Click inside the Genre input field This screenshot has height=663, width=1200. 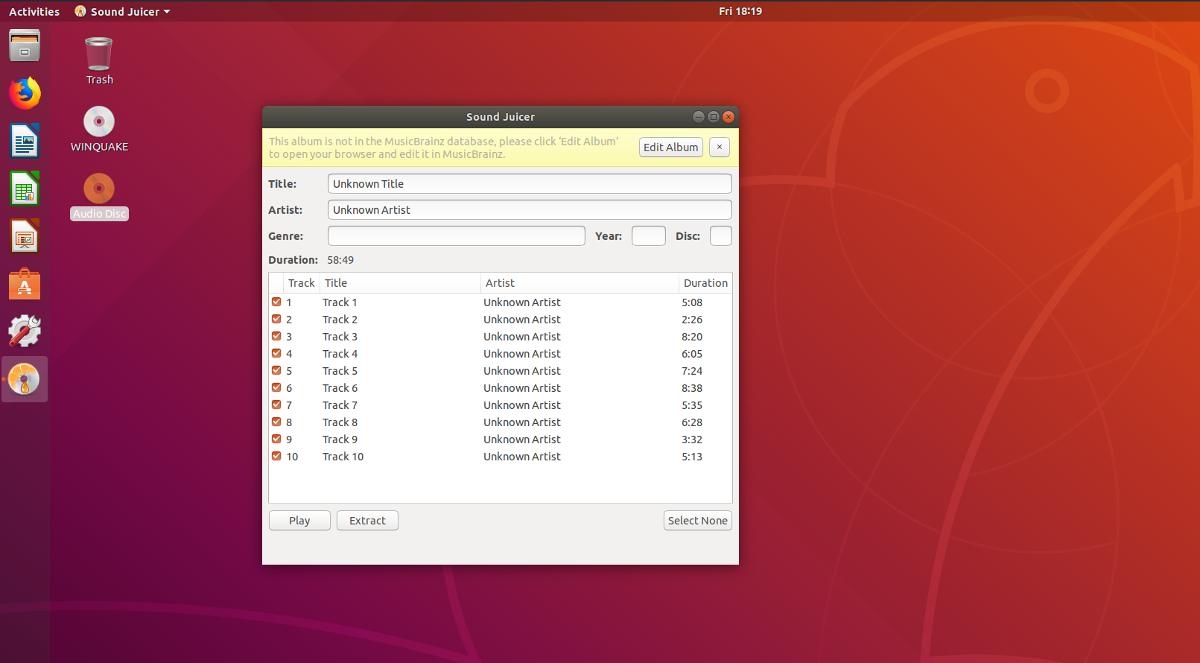coord(456,235)
